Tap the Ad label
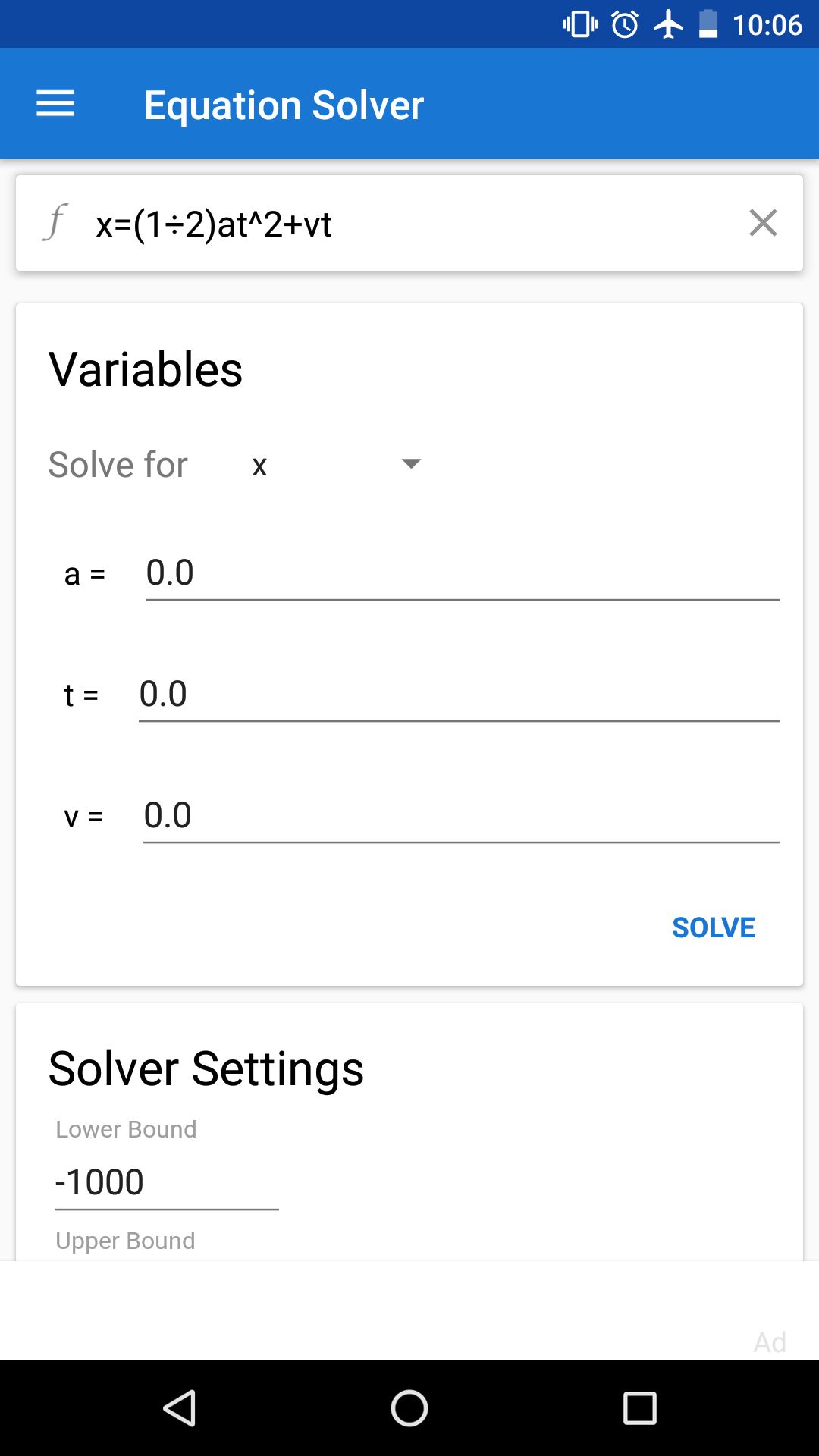Image resolution: width=819 pixels, height=1456 pixels. pyautogui.click(x=770, y=1342)
